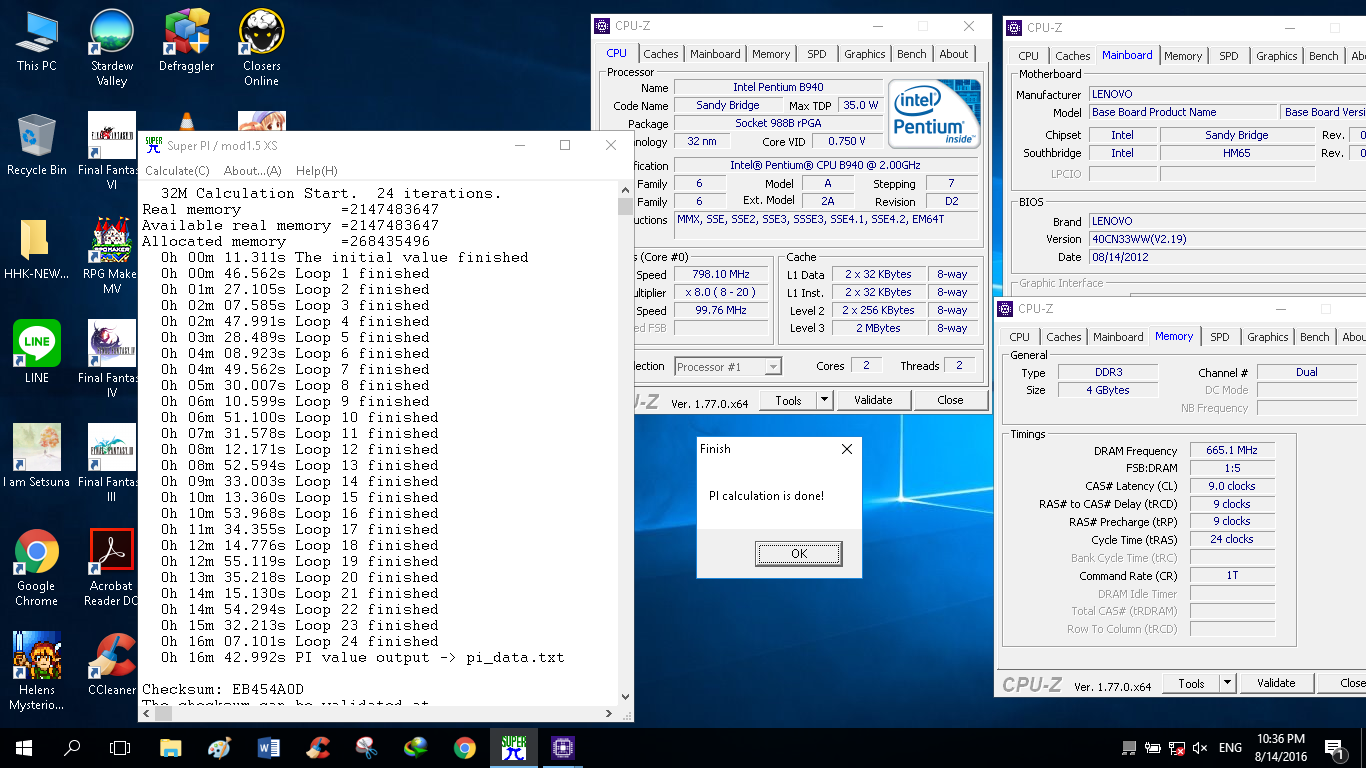Open the HHK-NEW folder on desktop

37,250
